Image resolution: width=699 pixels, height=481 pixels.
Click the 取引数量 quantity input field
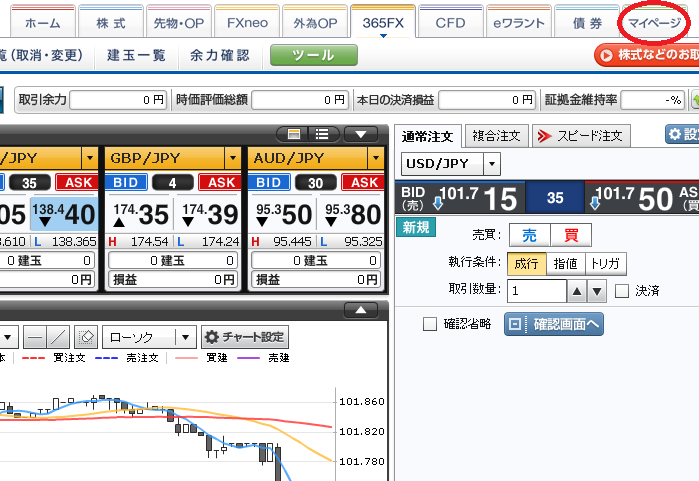pyautogui.click(x=537, y=291)
